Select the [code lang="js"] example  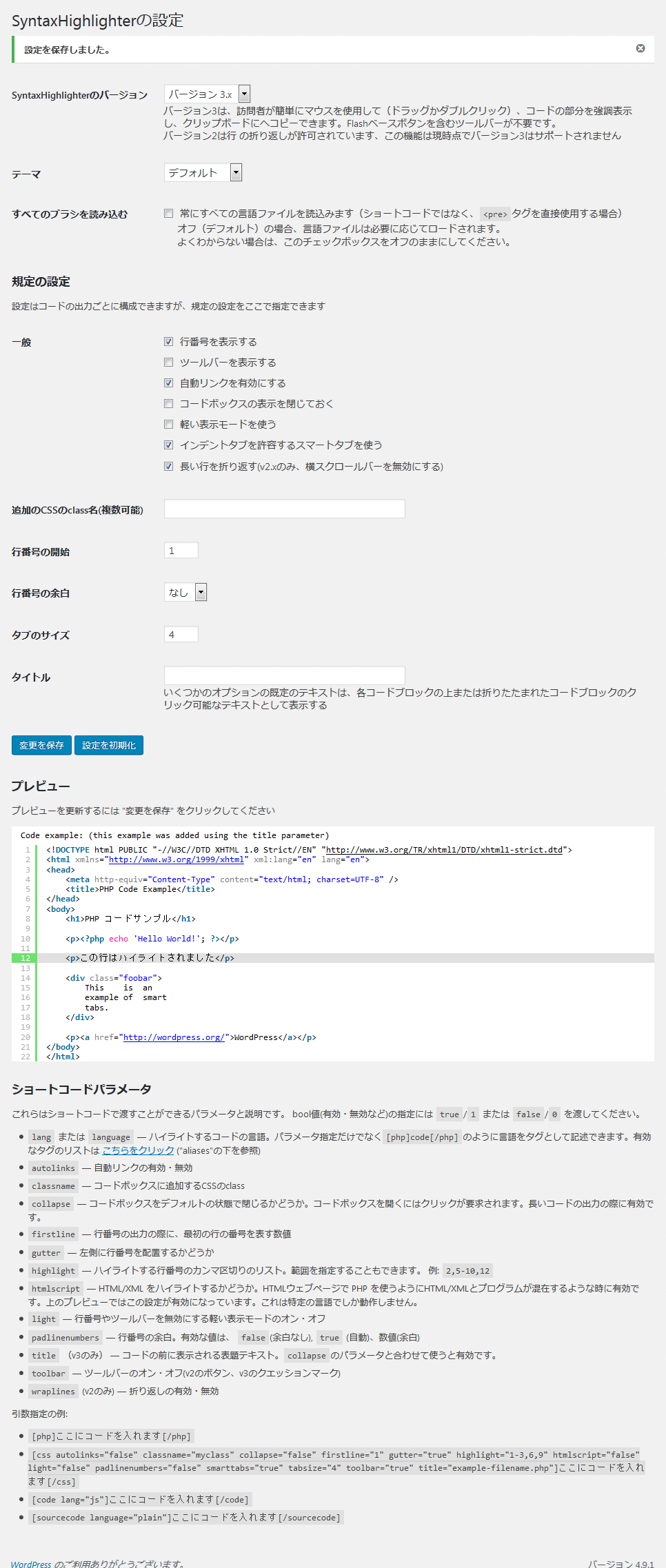(x=140, y=1500)
